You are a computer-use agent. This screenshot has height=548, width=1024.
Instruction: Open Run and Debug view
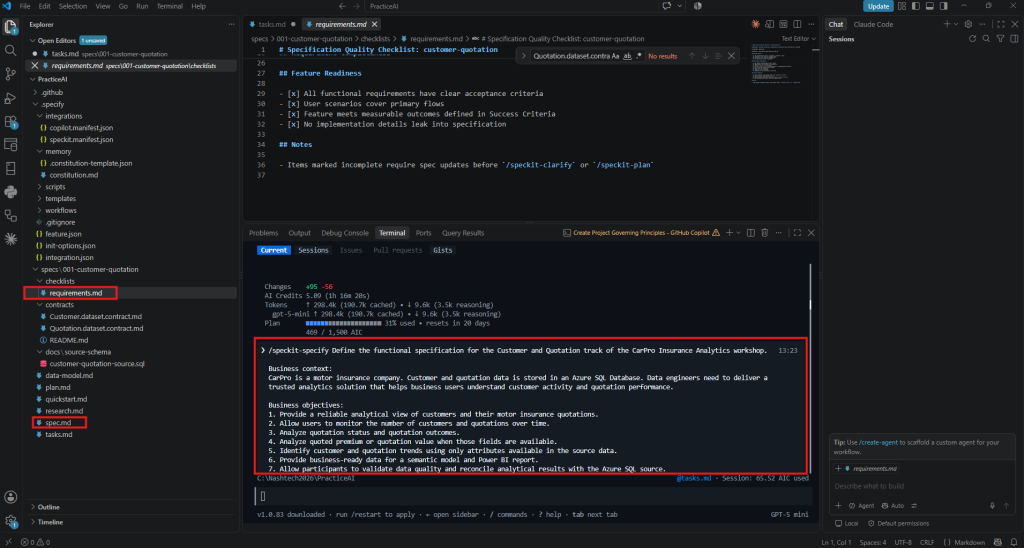10,98
